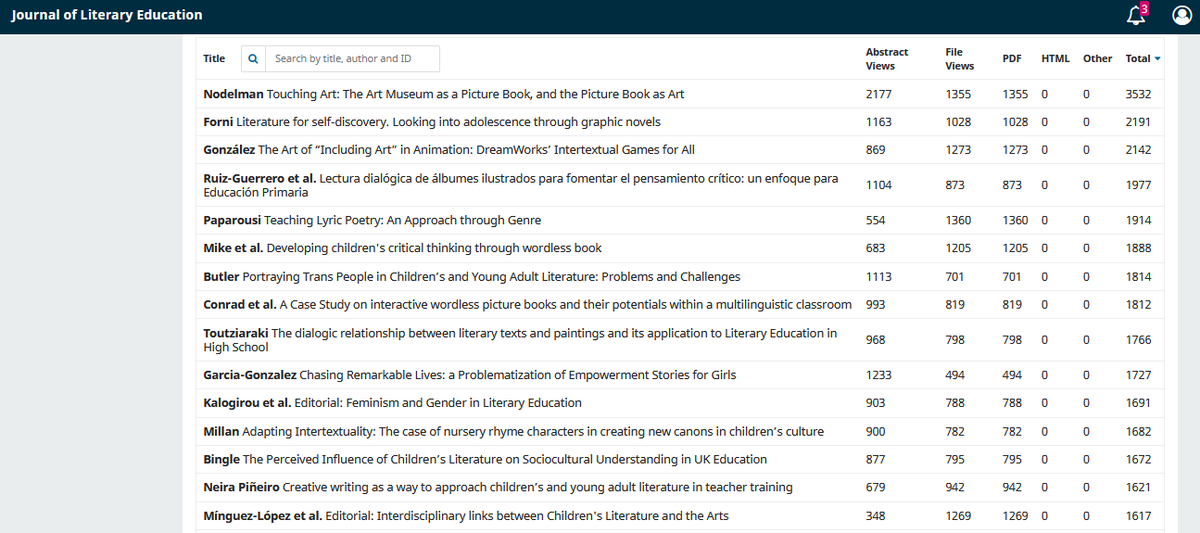Select Toutziaraki dialogic relationship article row
Viewport: 1200px width, 533px height.
click(x=680, y=340)
